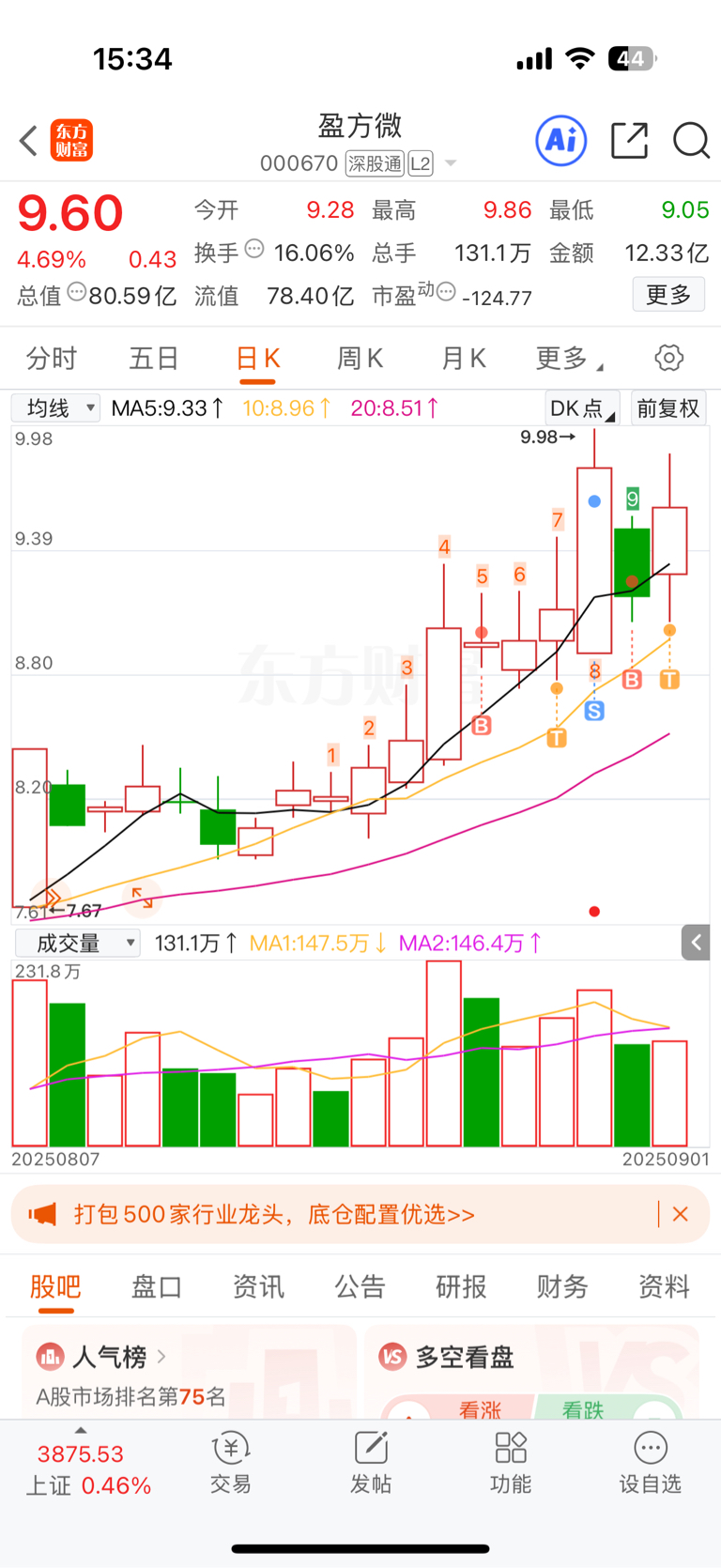Tap the 10:8.96 MA readout
721x1568 pixels.
[286, 408]
